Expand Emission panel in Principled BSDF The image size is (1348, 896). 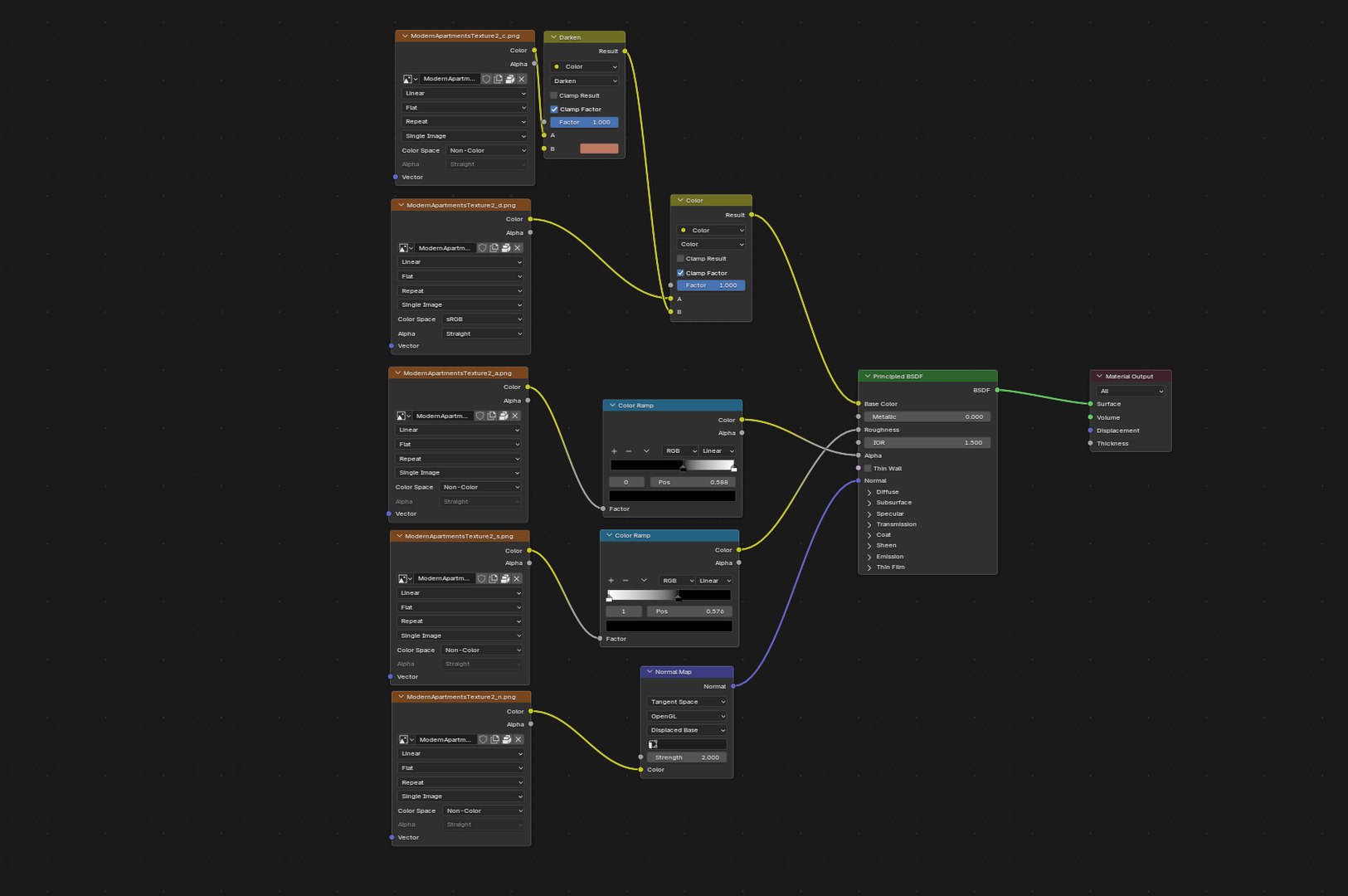(869, 557)
